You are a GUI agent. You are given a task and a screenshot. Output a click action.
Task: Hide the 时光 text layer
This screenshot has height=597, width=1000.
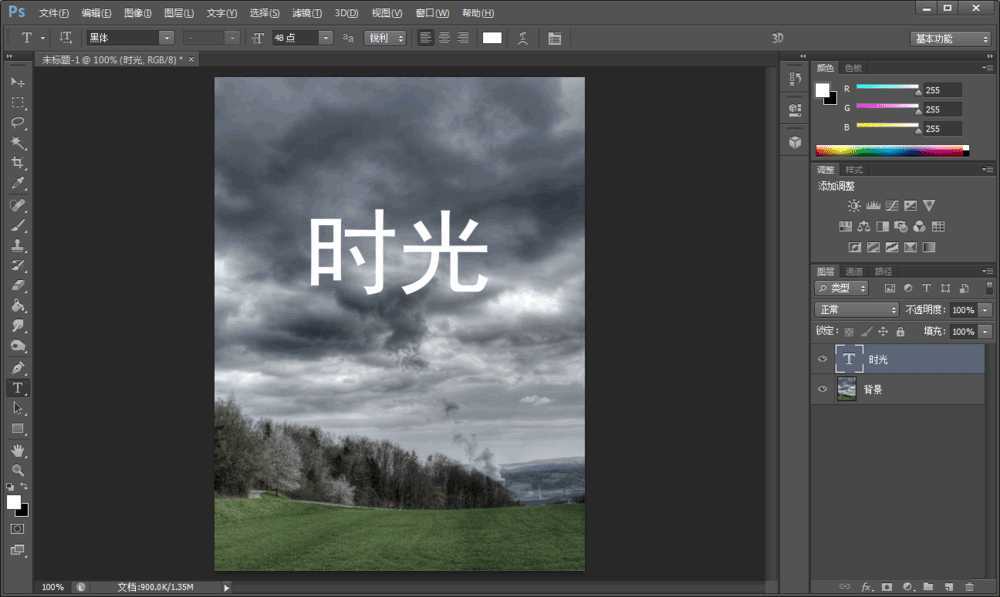[822, 359]
